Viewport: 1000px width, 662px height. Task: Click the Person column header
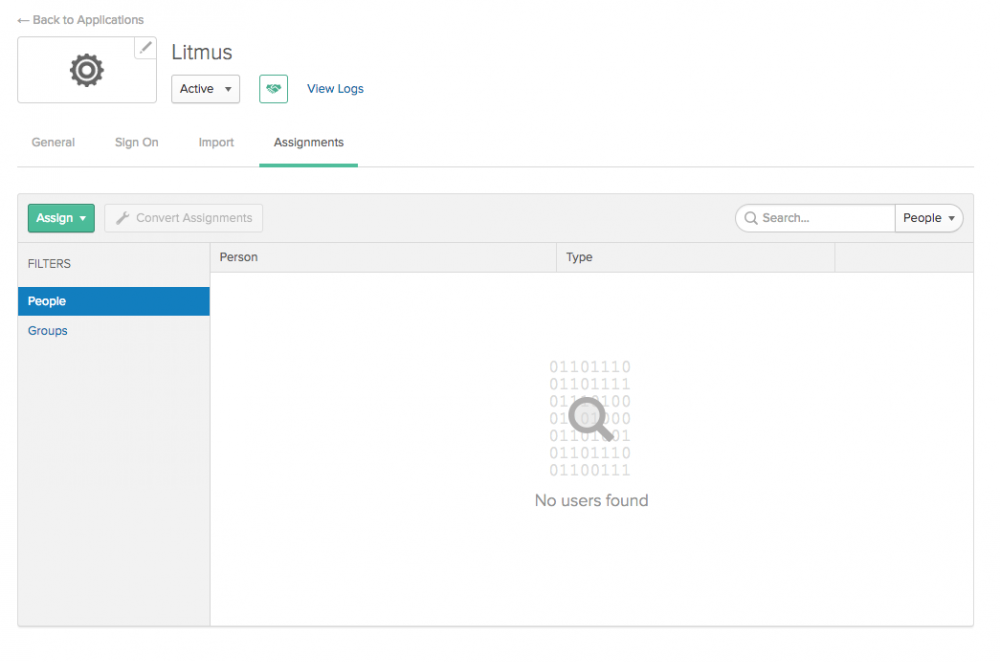tap(383, 257)
